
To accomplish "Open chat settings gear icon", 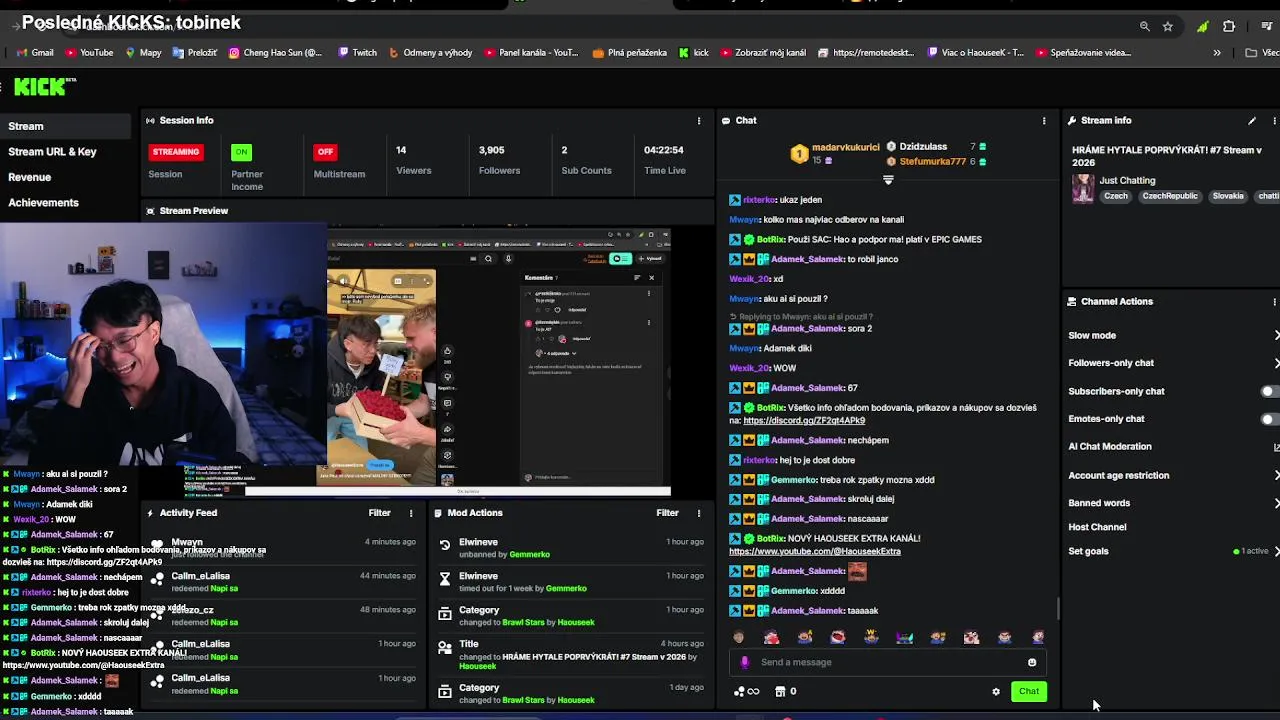I will pyautogui.click(x=996, y=692).
